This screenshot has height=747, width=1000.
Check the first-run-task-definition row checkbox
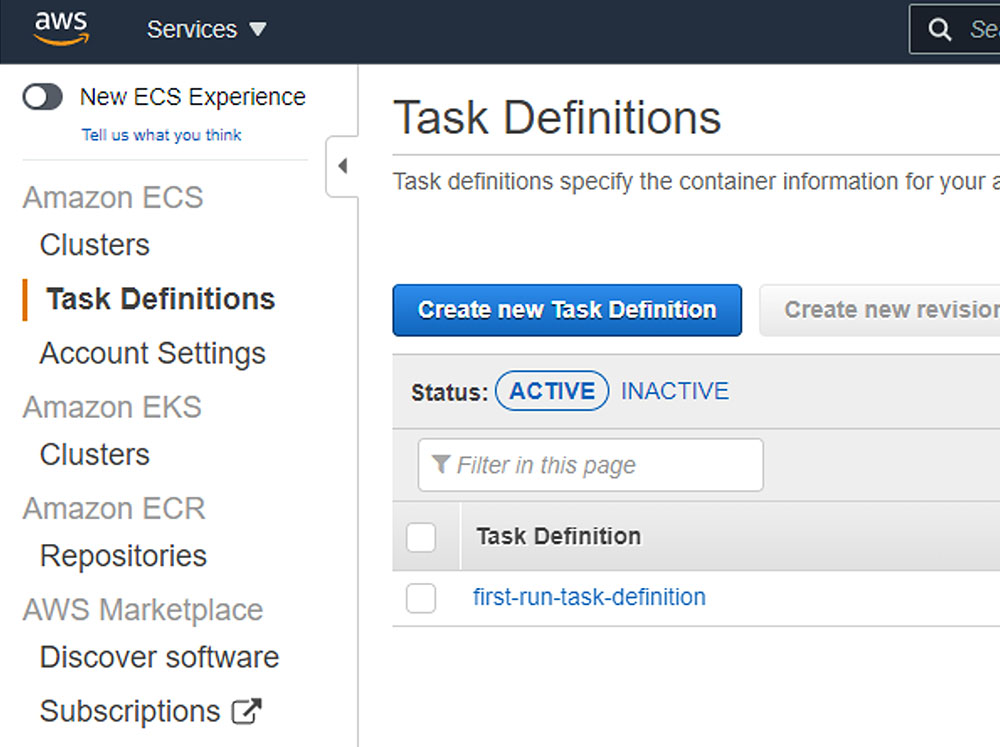[421, 598]
